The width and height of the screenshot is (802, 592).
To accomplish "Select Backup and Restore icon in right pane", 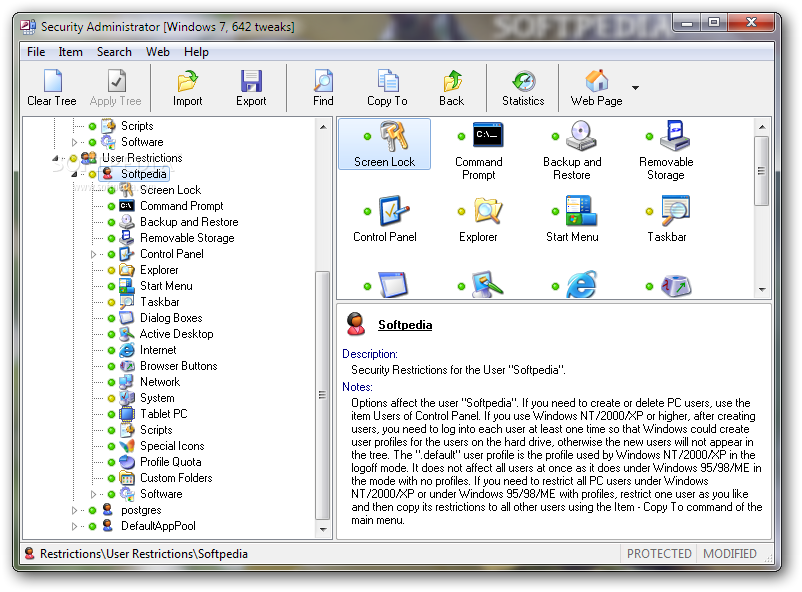I will coord(581,136).
